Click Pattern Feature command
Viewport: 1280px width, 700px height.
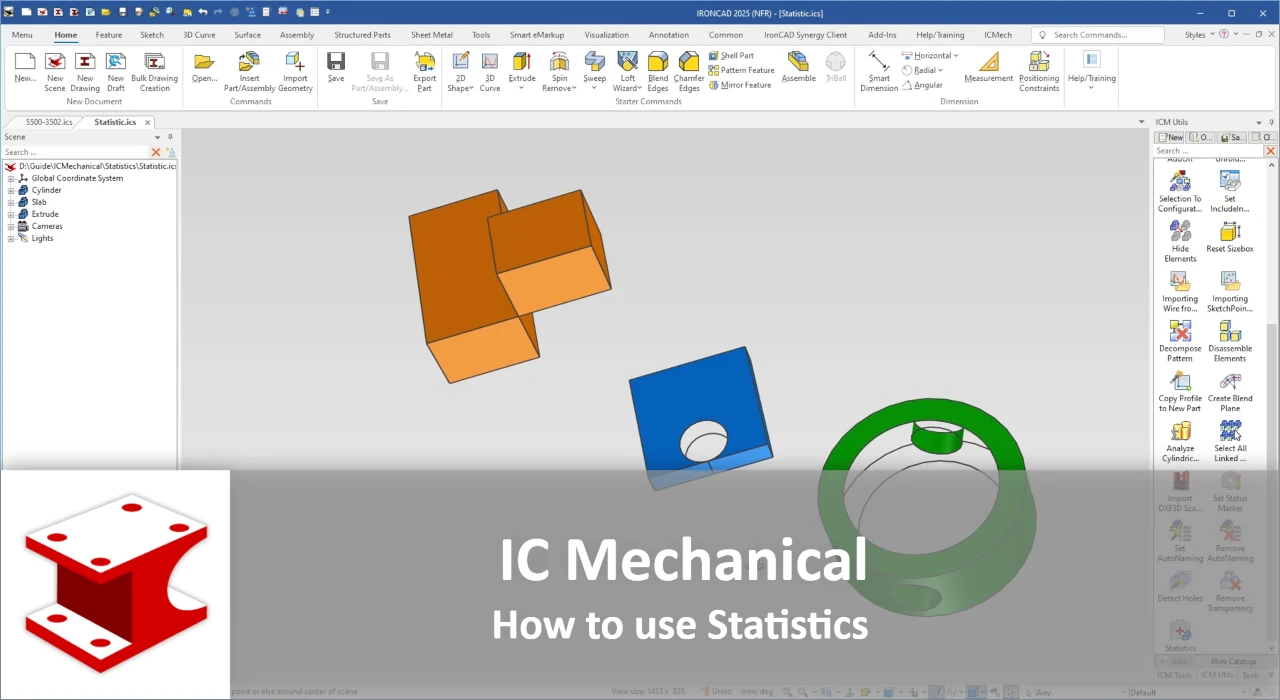(741, 70)
